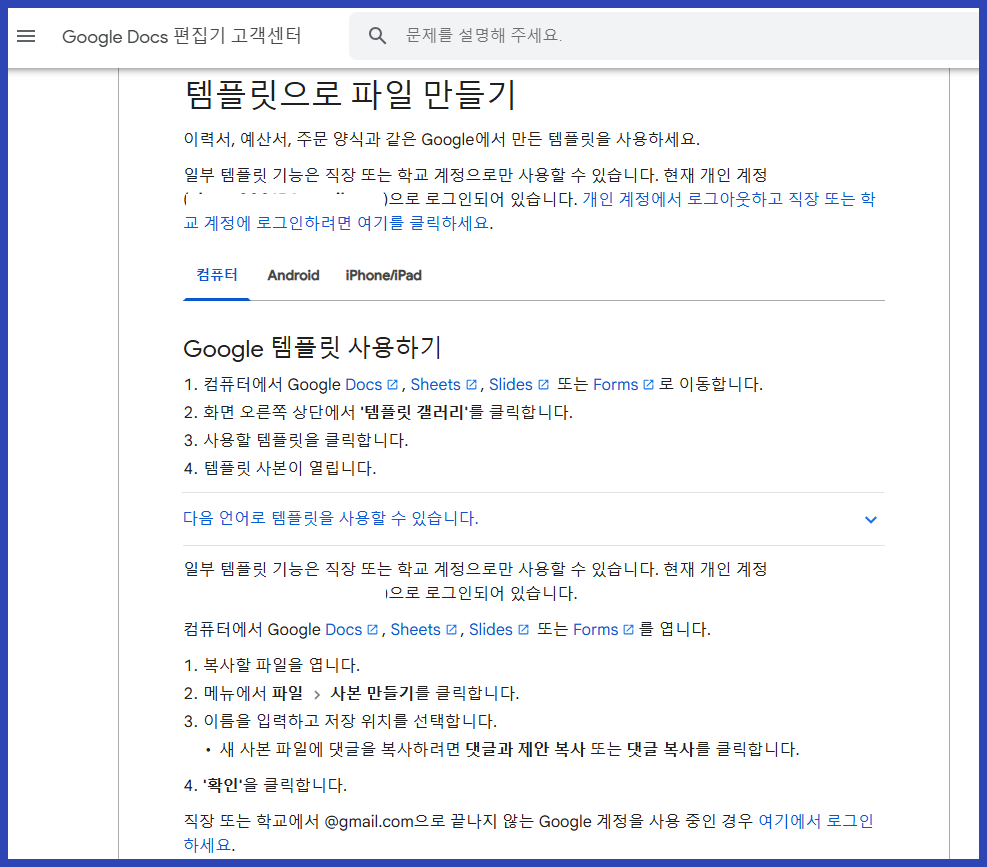Switch to the Android tab
The height and width of the screenshot is (867, 987).
coord(293,275)
